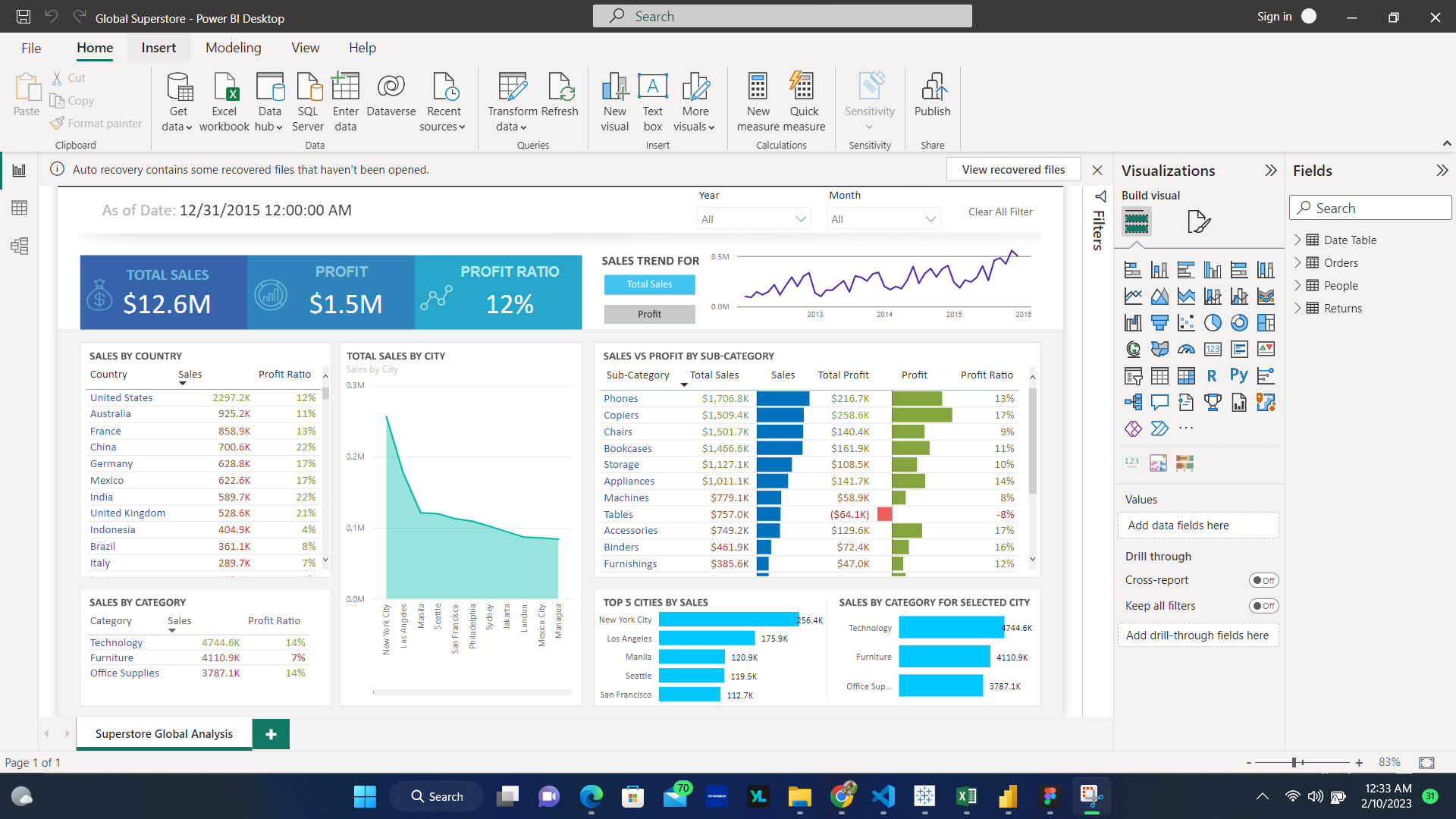
Task: Select the pie chart visual
Action: click(1213, 323)
